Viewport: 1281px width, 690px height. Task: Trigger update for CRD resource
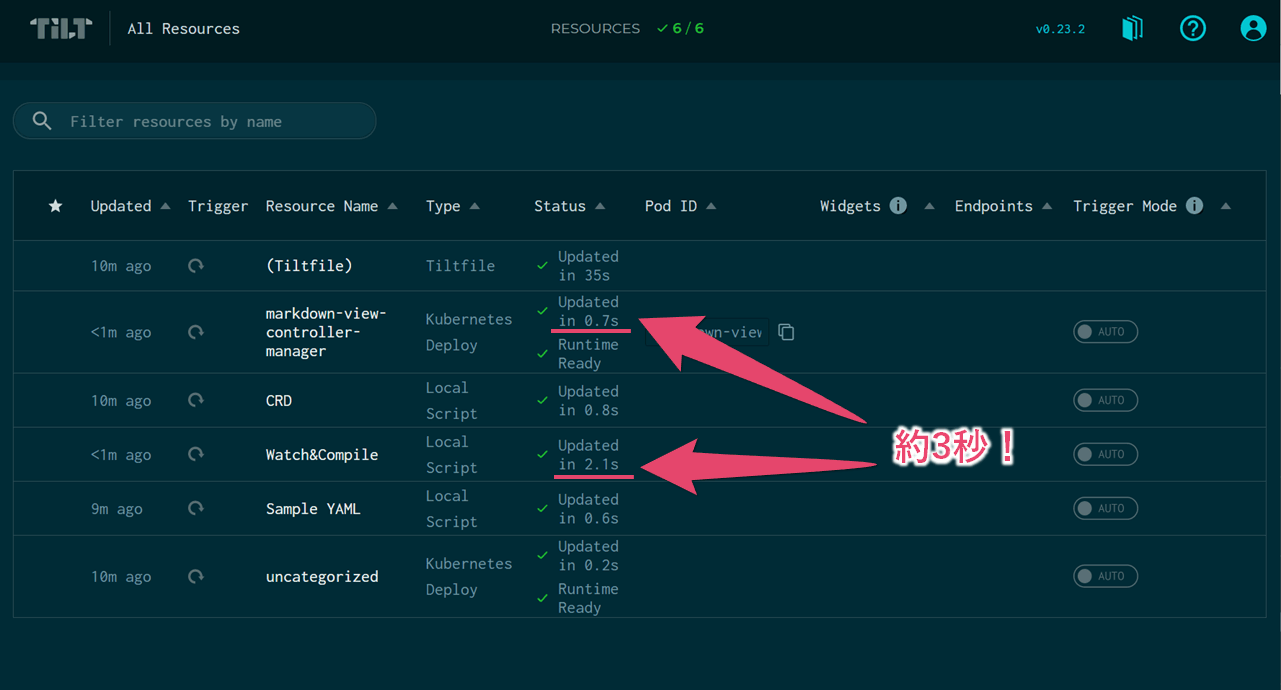click(196, 400)
